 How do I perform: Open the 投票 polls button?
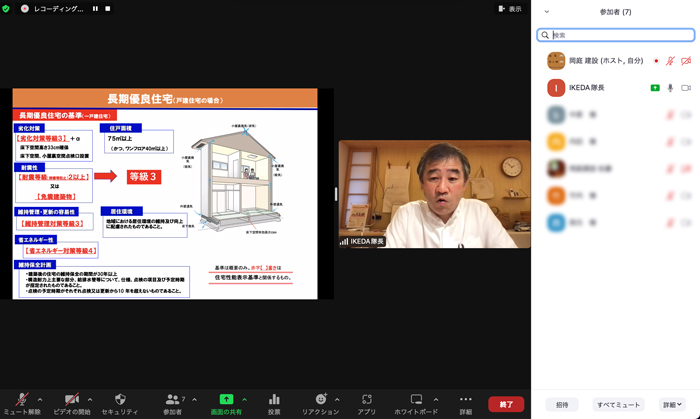274,404
